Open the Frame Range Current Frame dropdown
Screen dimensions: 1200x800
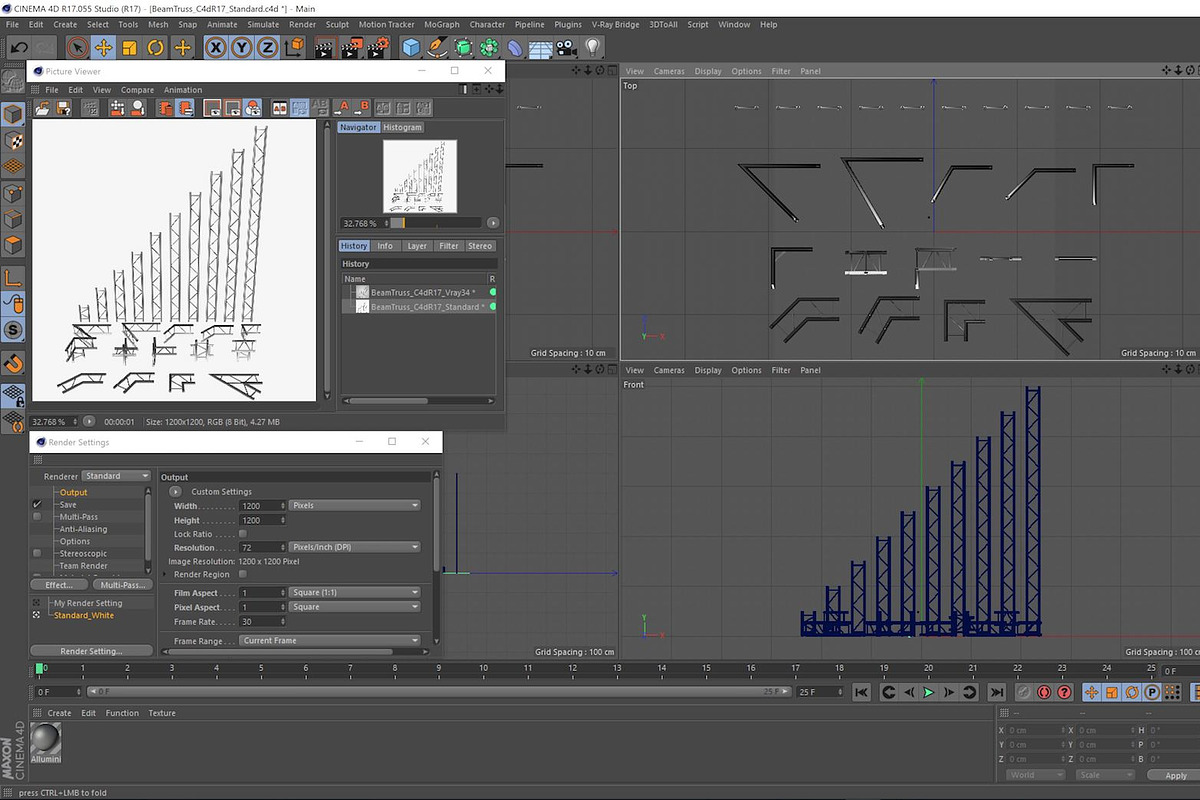point(330,641)
